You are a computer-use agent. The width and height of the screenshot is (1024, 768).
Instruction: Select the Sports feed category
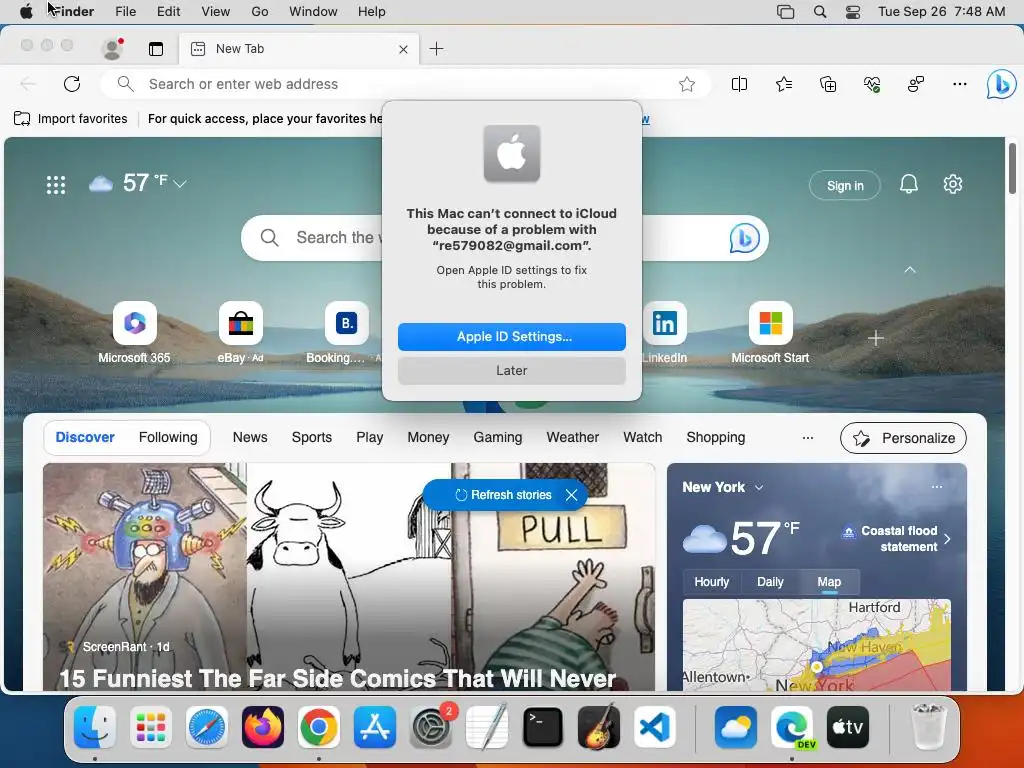point(312,438)
